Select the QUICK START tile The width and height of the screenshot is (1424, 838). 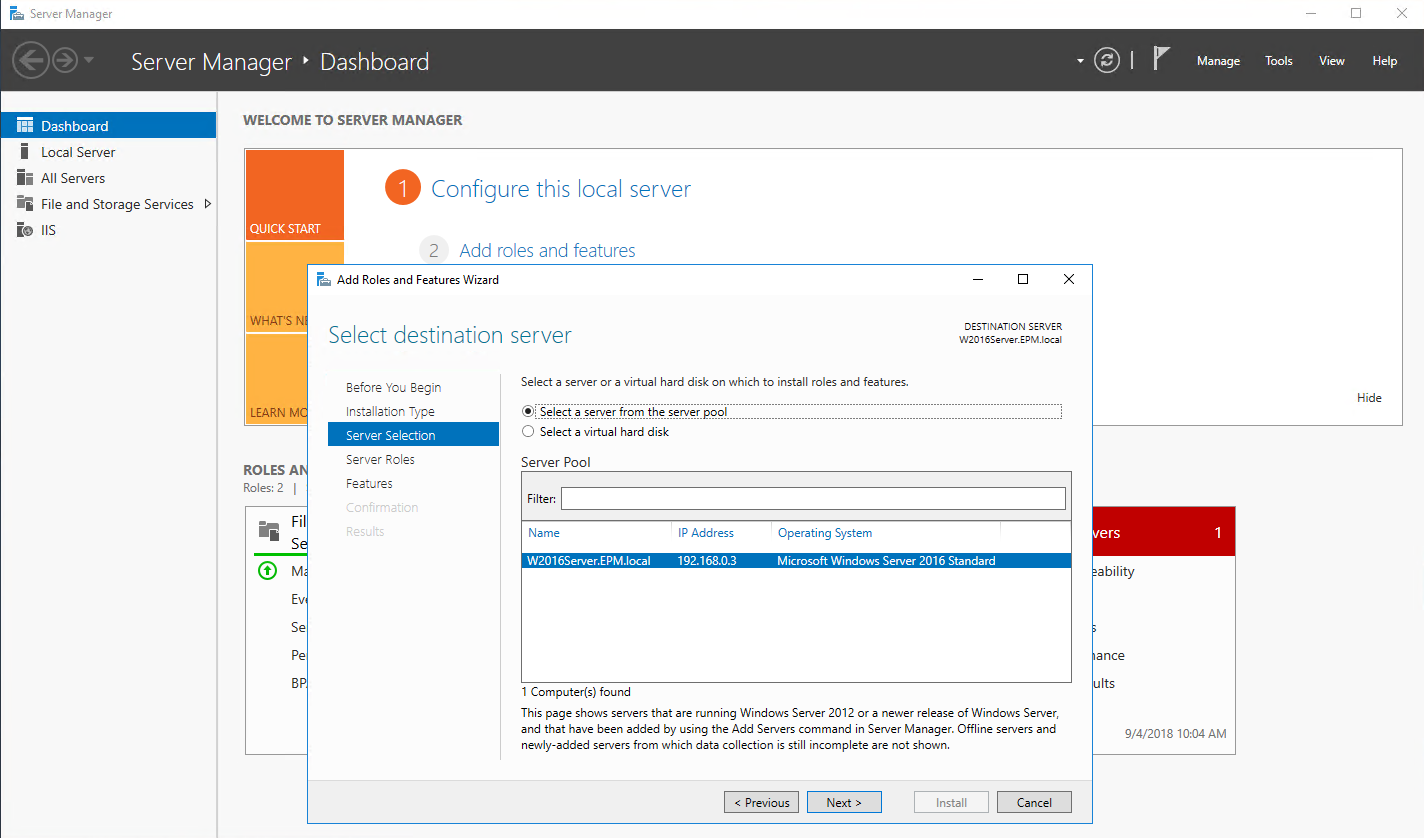pos(294,195)
